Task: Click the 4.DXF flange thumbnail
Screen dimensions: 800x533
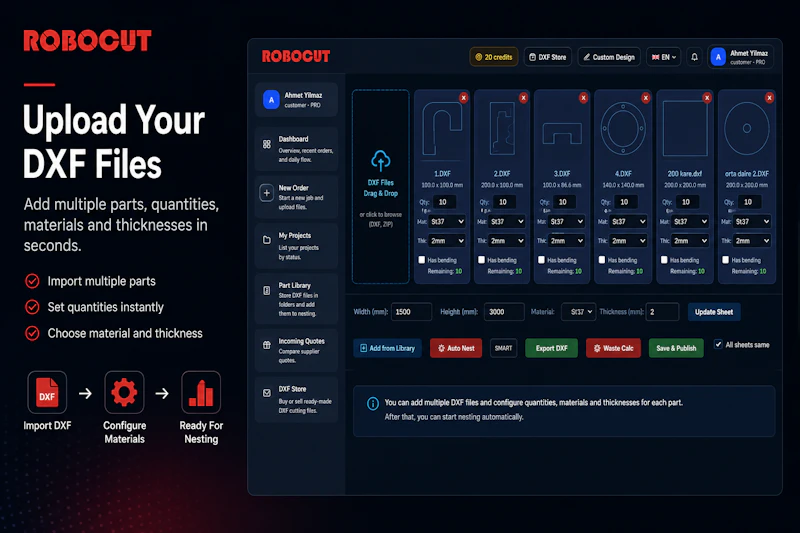Action: pyautogui.click(x=623, y=128)
